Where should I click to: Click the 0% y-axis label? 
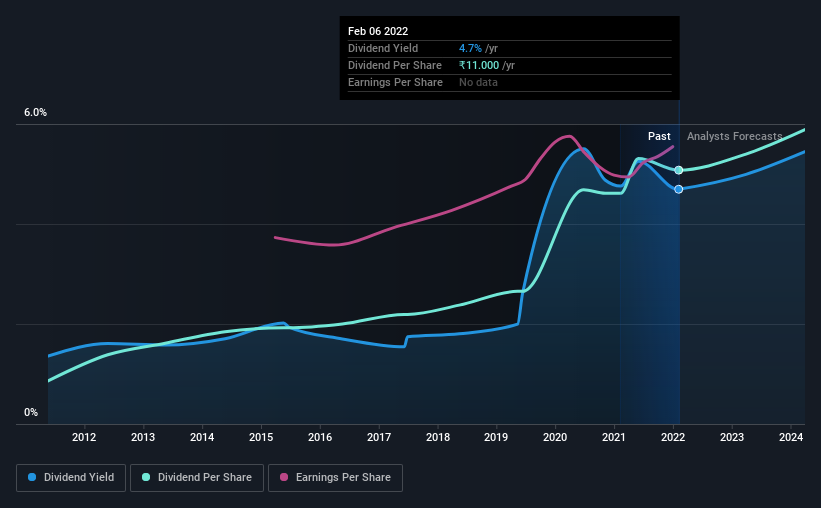(x=31, y=413)
